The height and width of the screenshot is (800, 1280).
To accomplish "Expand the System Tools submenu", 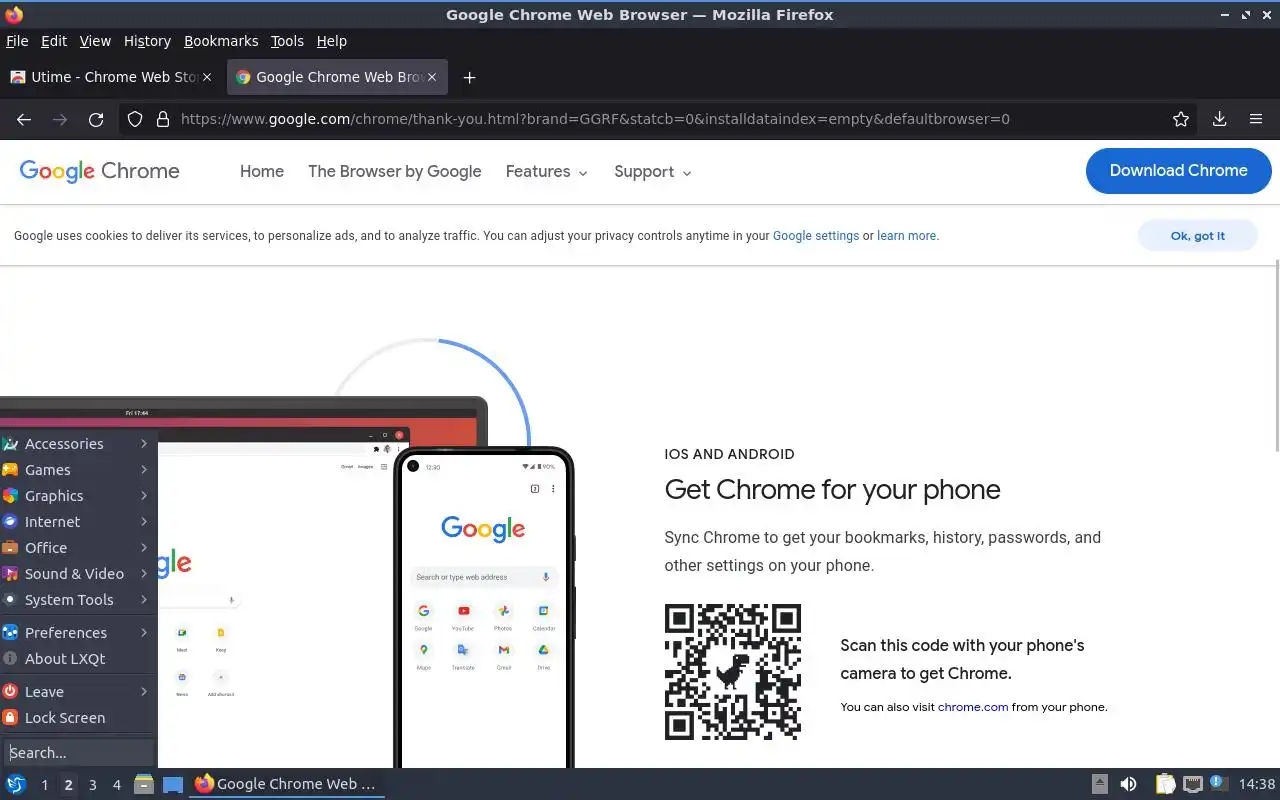I will (78, 600).
